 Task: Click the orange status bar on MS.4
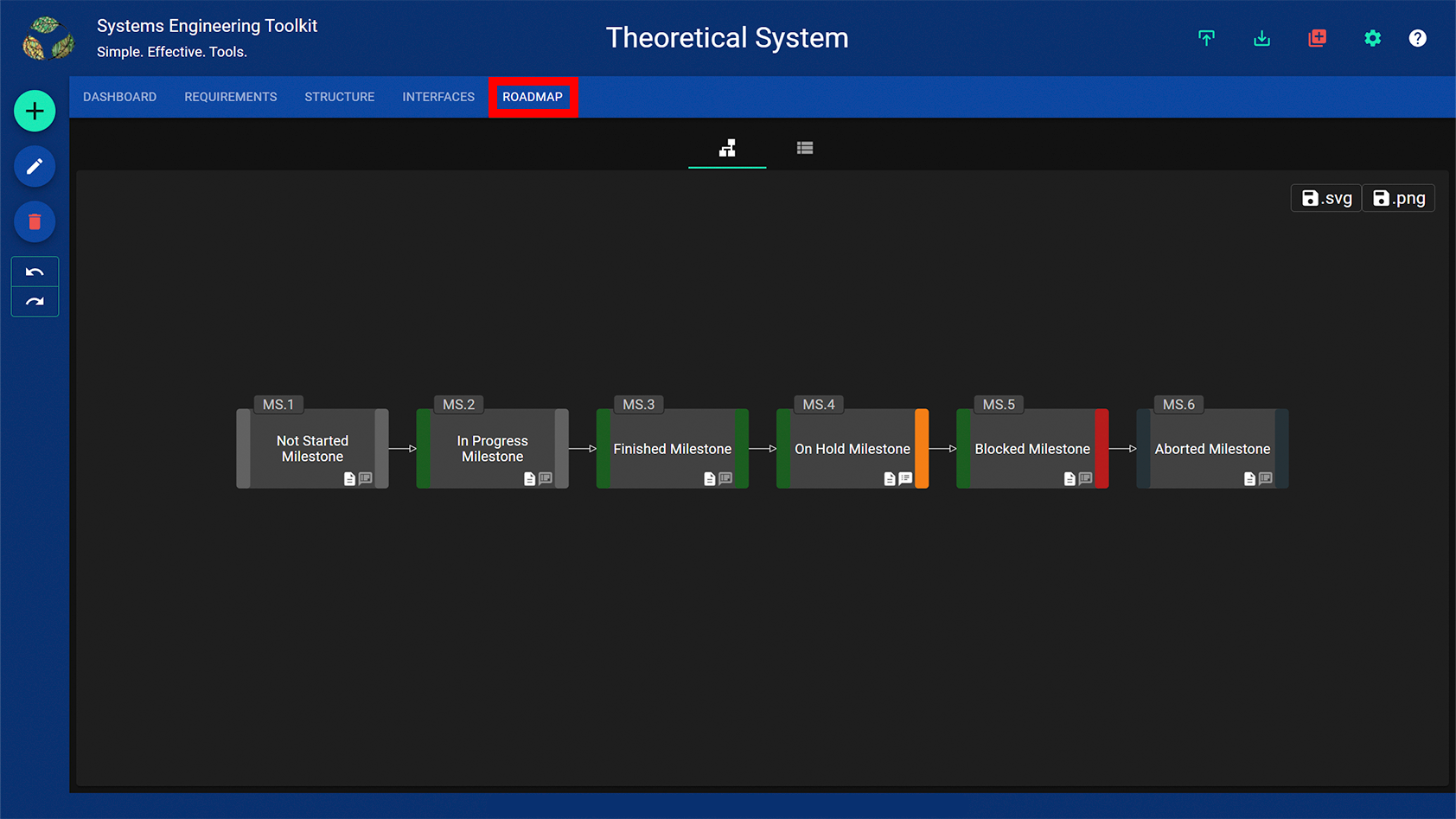[x=922, y=449]
